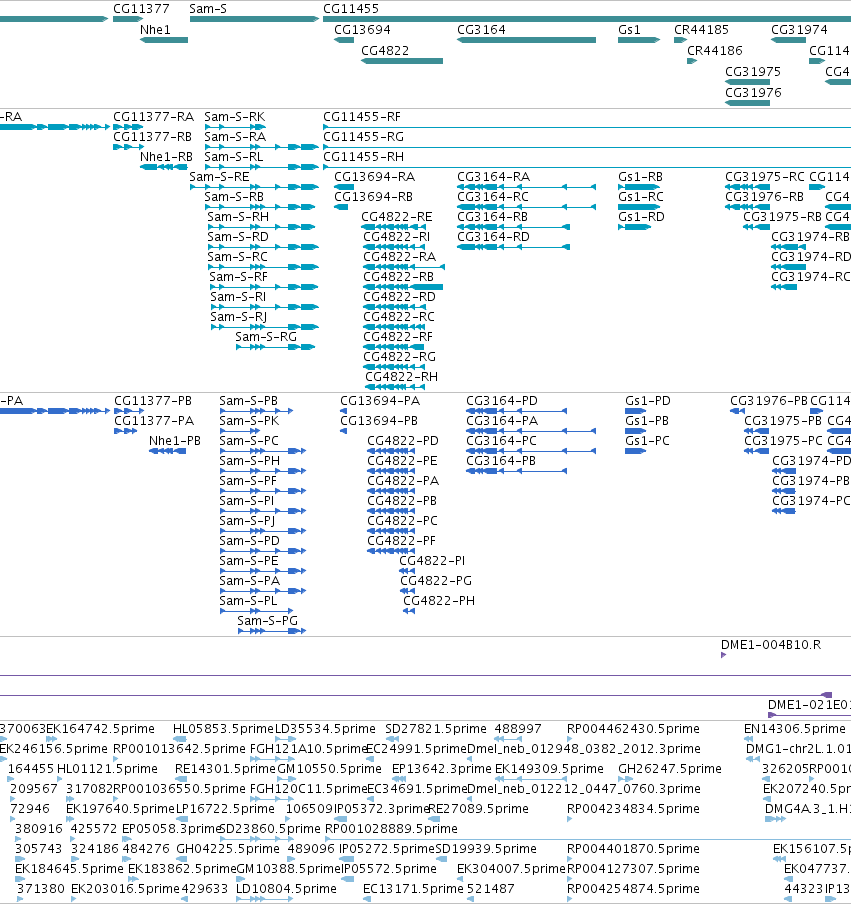Click EST label GH04225.5prime
Image resolution: width=851 pixels, height=904 pixels.
(x=228, y=849)
